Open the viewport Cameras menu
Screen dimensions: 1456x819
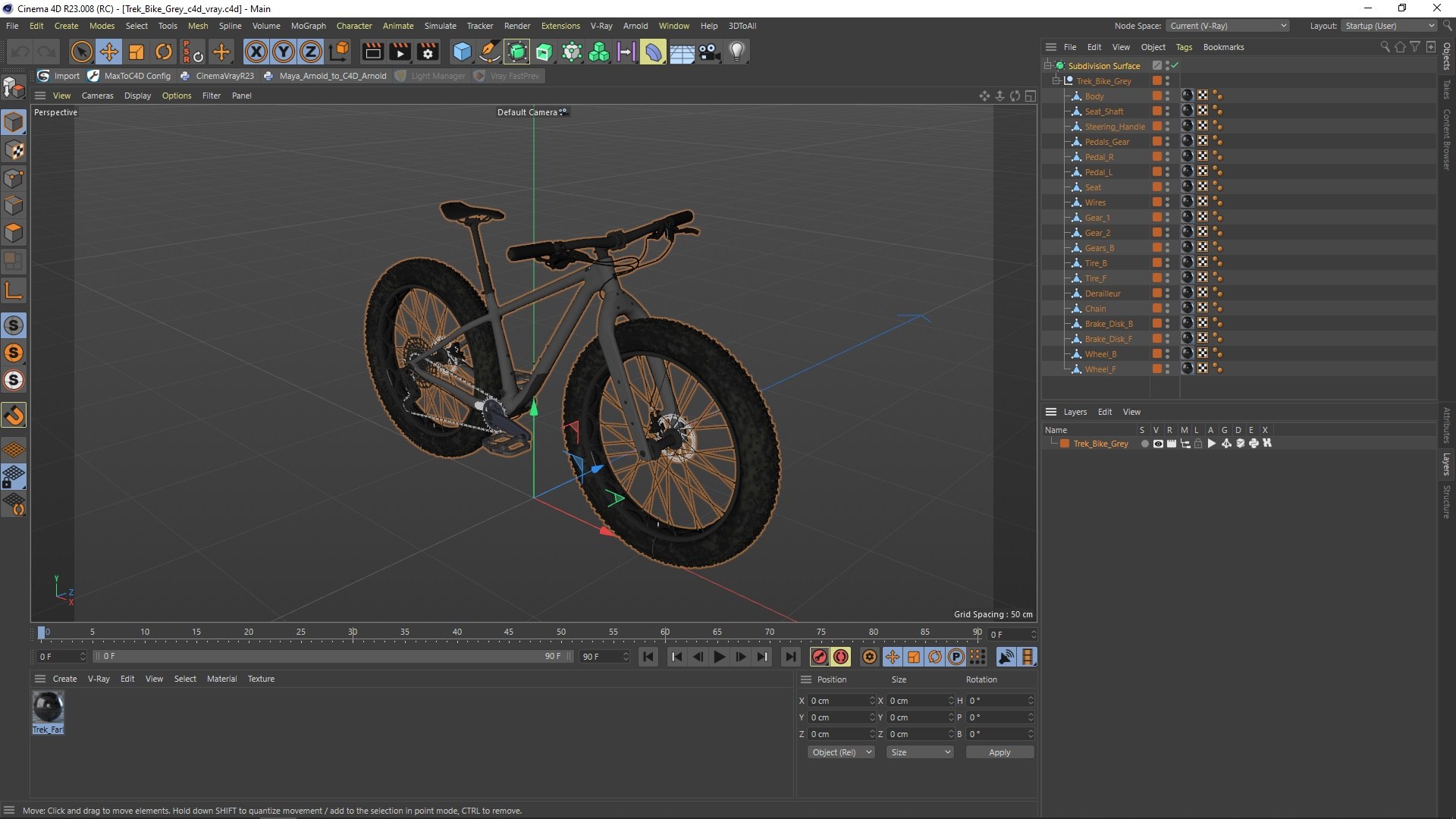coord(97,96)
